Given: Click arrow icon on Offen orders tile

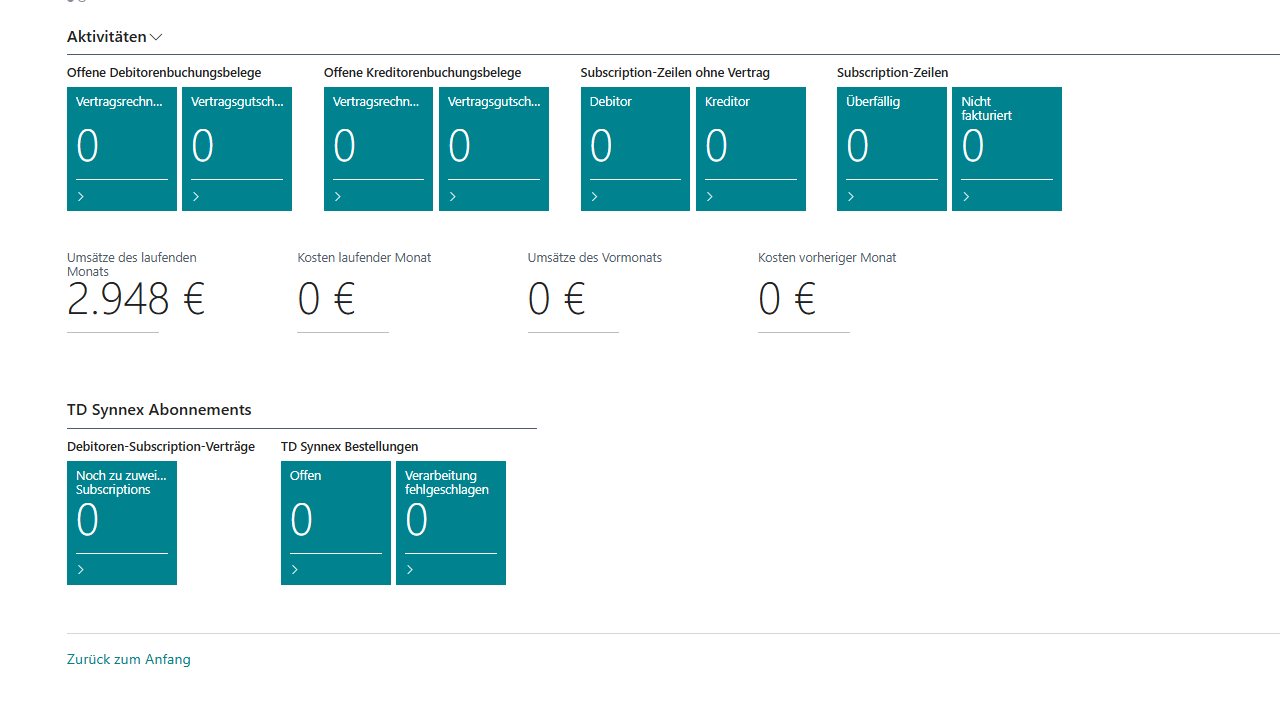Looking at the screenshot, I should [295, 570].
